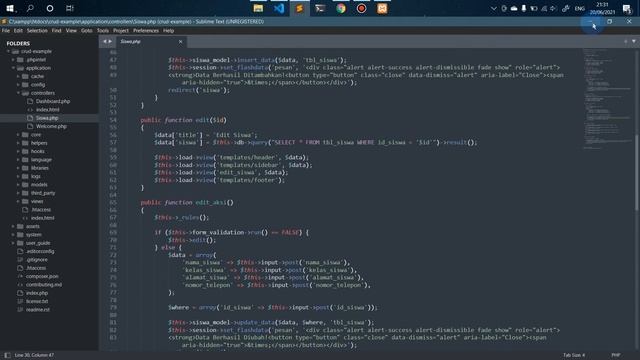640x360 pixels.
Task: Open Find menu
Action: tap(56, 31)
